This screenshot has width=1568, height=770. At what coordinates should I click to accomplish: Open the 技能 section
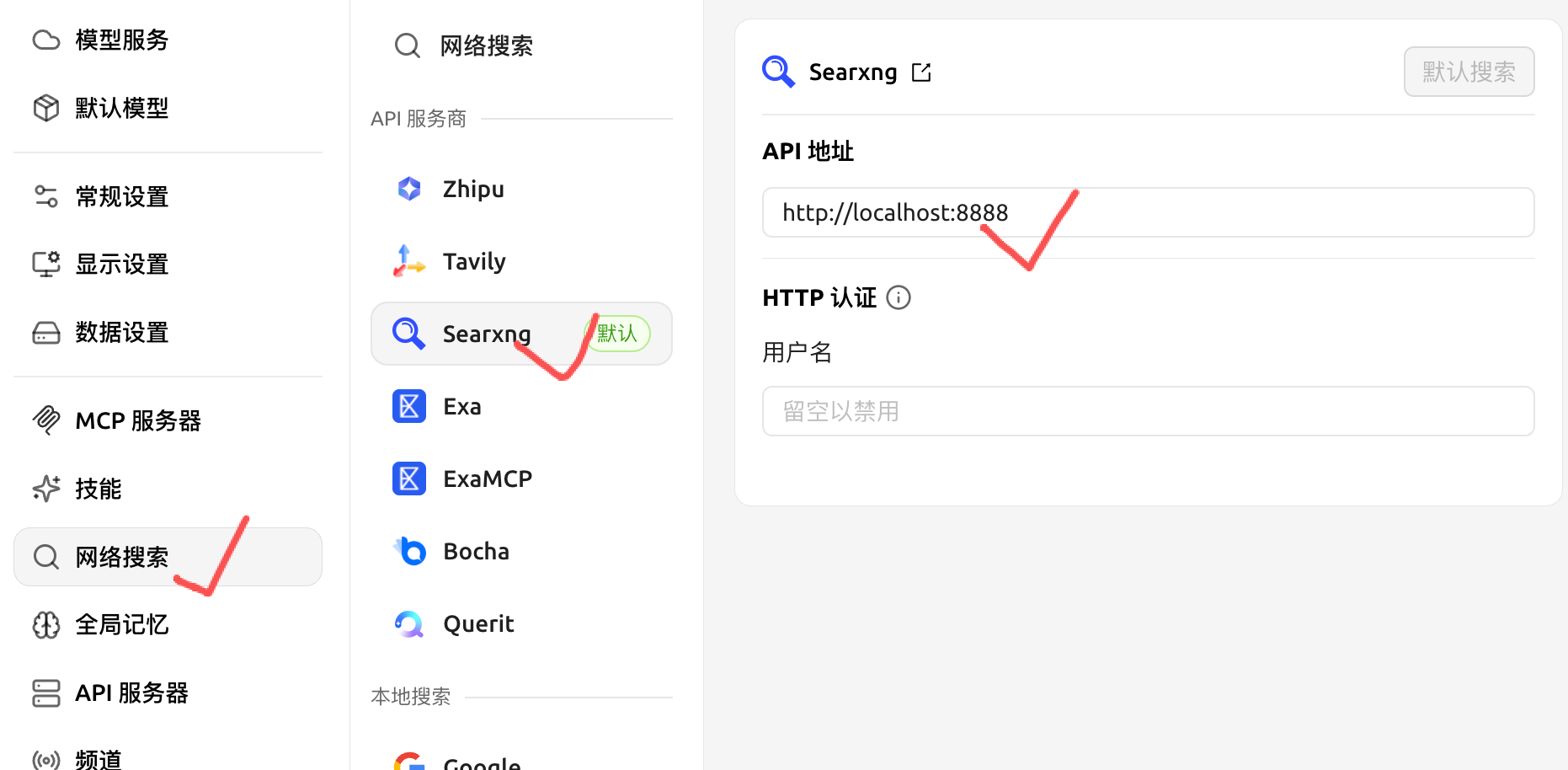[x=168, y=489]
